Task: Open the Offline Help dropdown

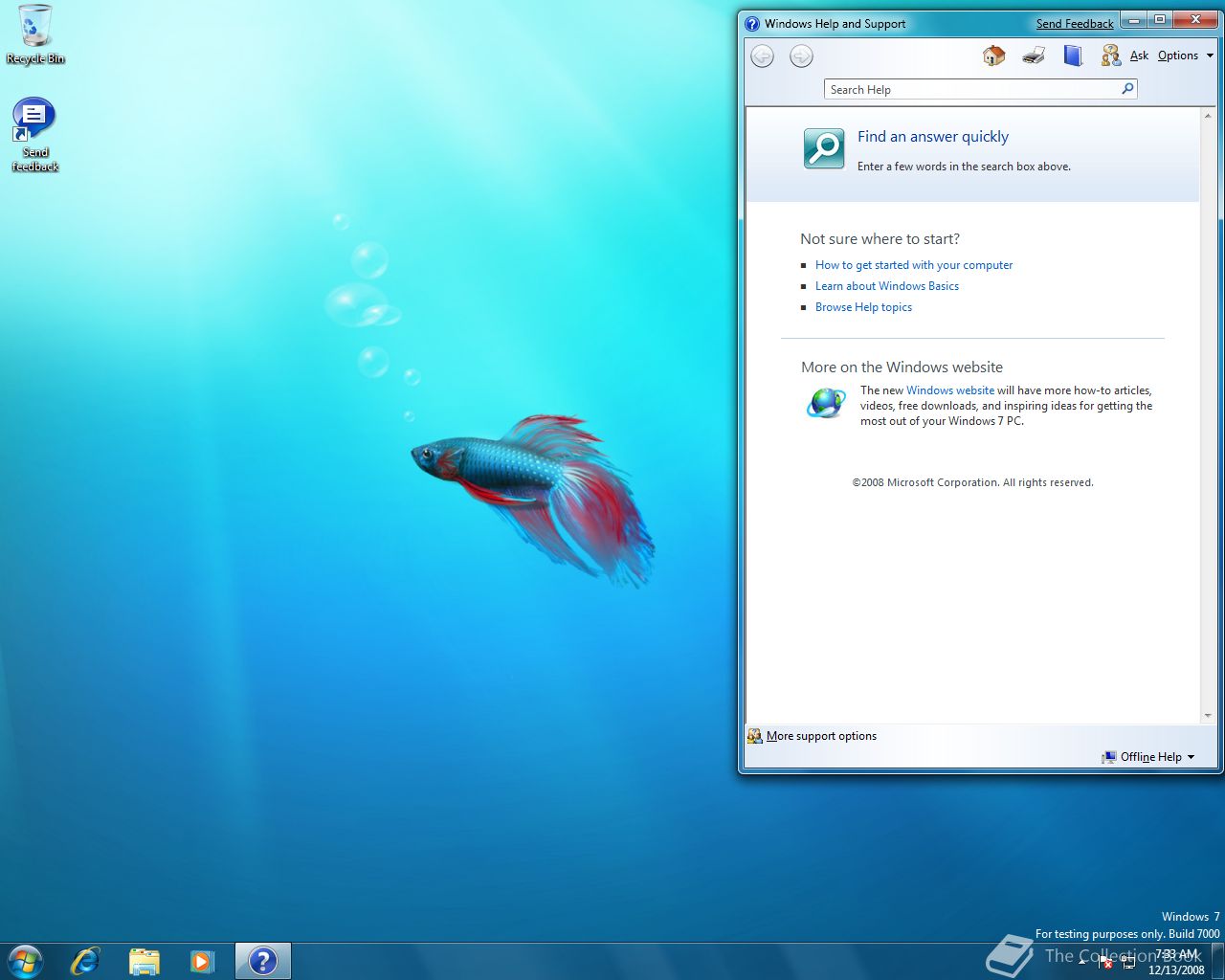Action: pos(1149,757)
